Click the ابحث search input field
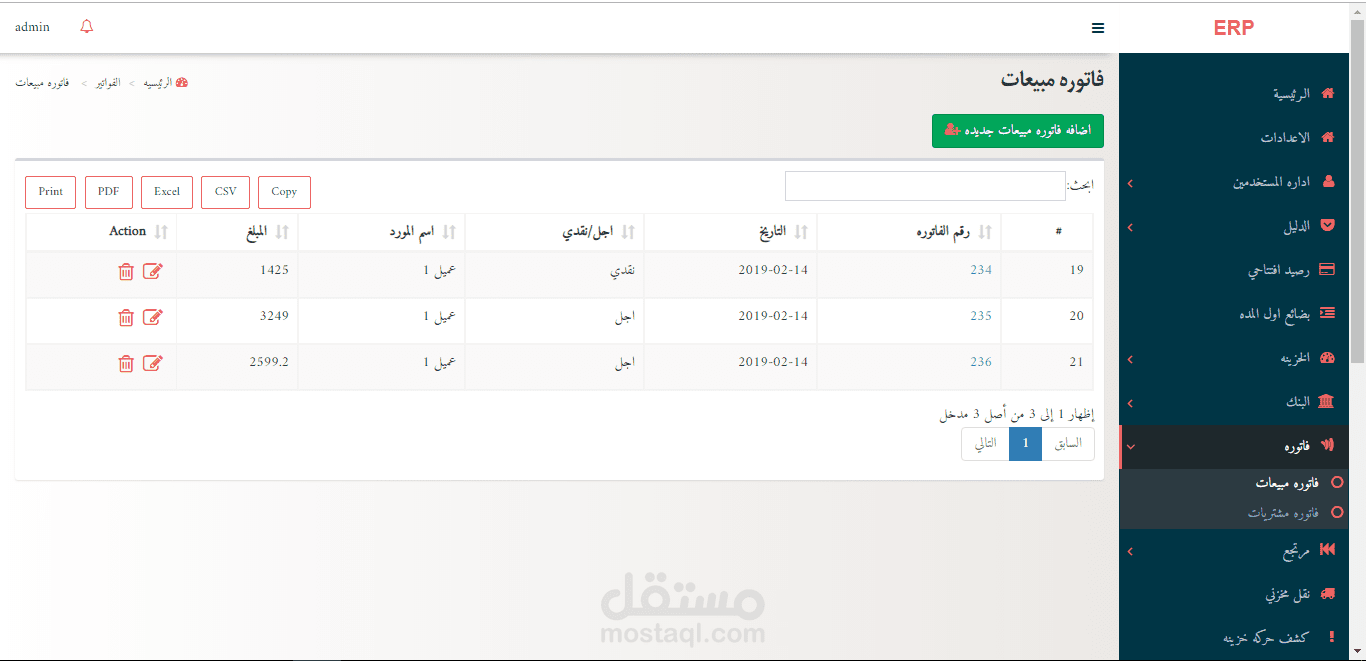Image resolution: width=1366 pixels, height=661 pixels. pyautogui.click(x=925, y=186)
